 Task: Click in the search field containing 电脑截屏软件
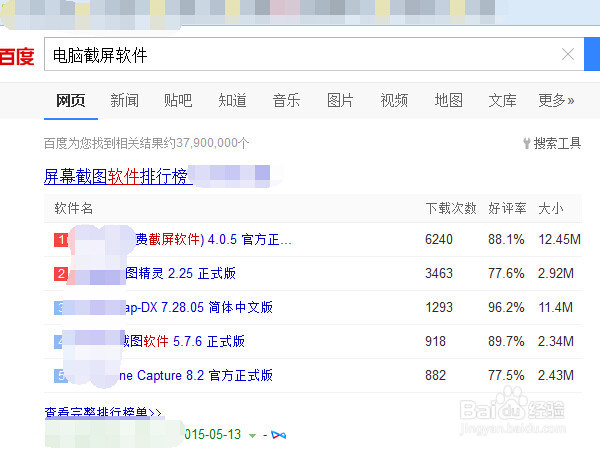(314, 54)
